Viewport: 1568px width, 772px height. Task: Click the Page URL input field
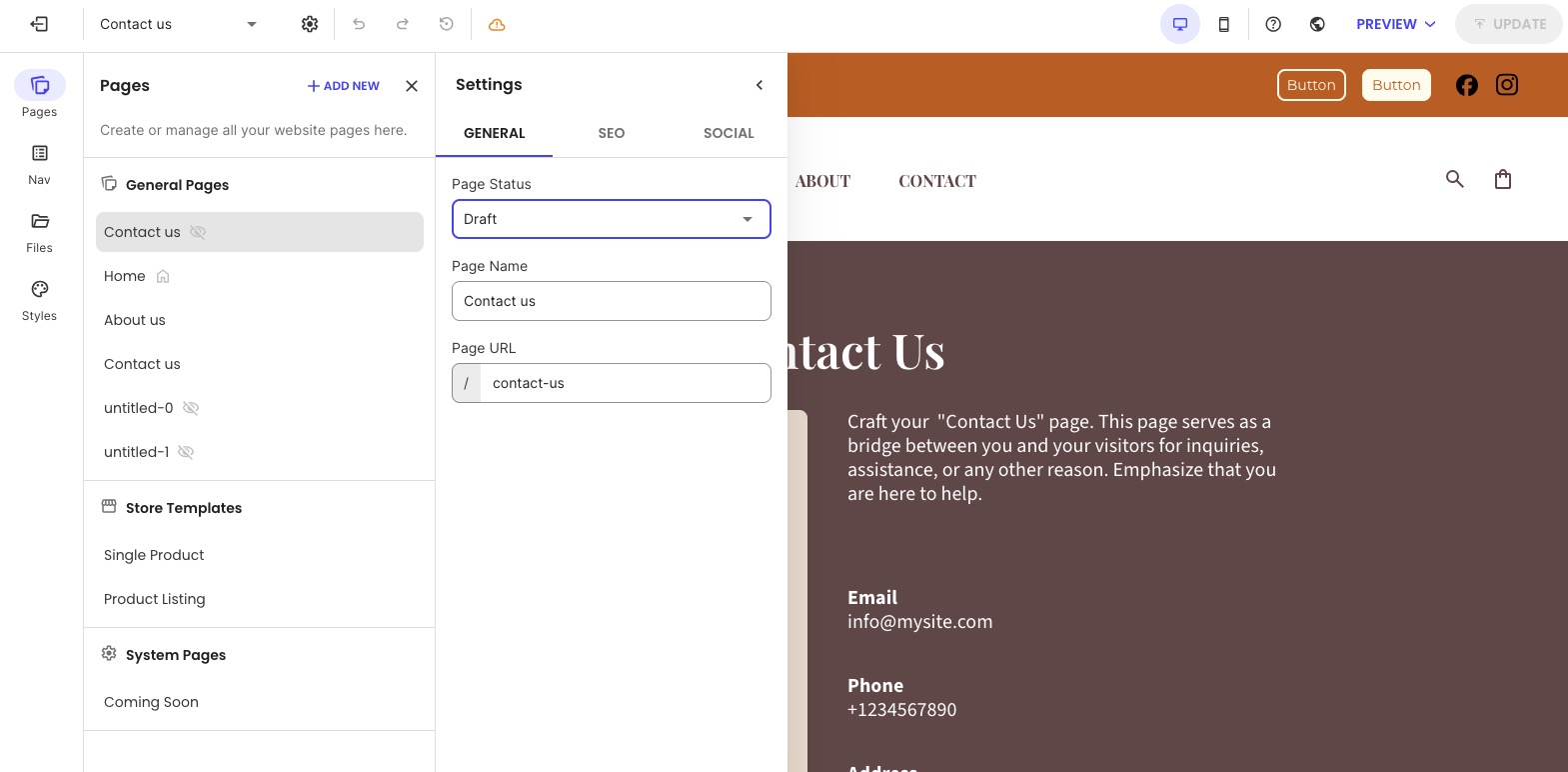click(x=626, y=383)
